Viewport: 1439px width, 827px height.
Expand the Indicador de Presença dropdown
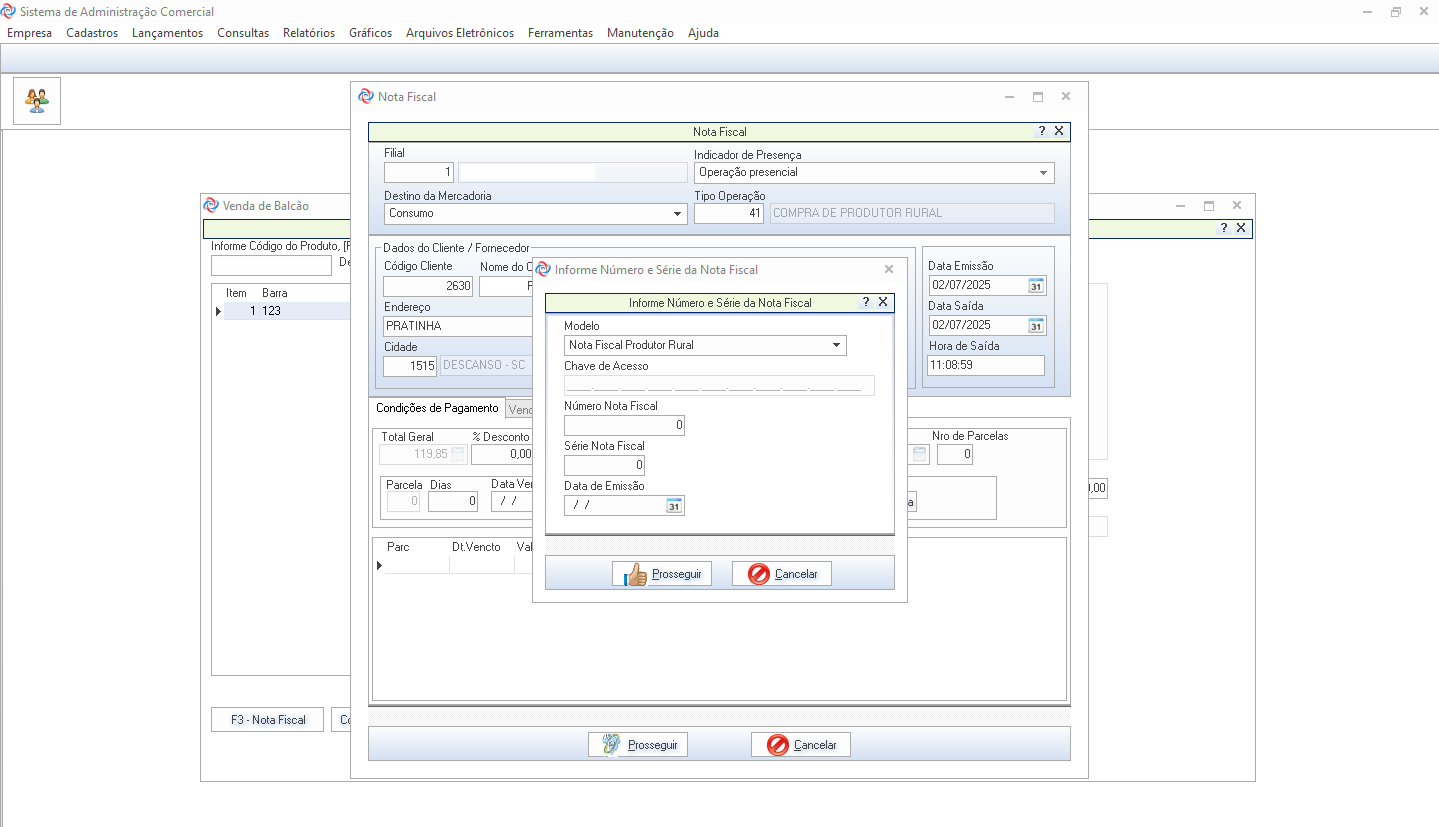(x=1043, y=173)
